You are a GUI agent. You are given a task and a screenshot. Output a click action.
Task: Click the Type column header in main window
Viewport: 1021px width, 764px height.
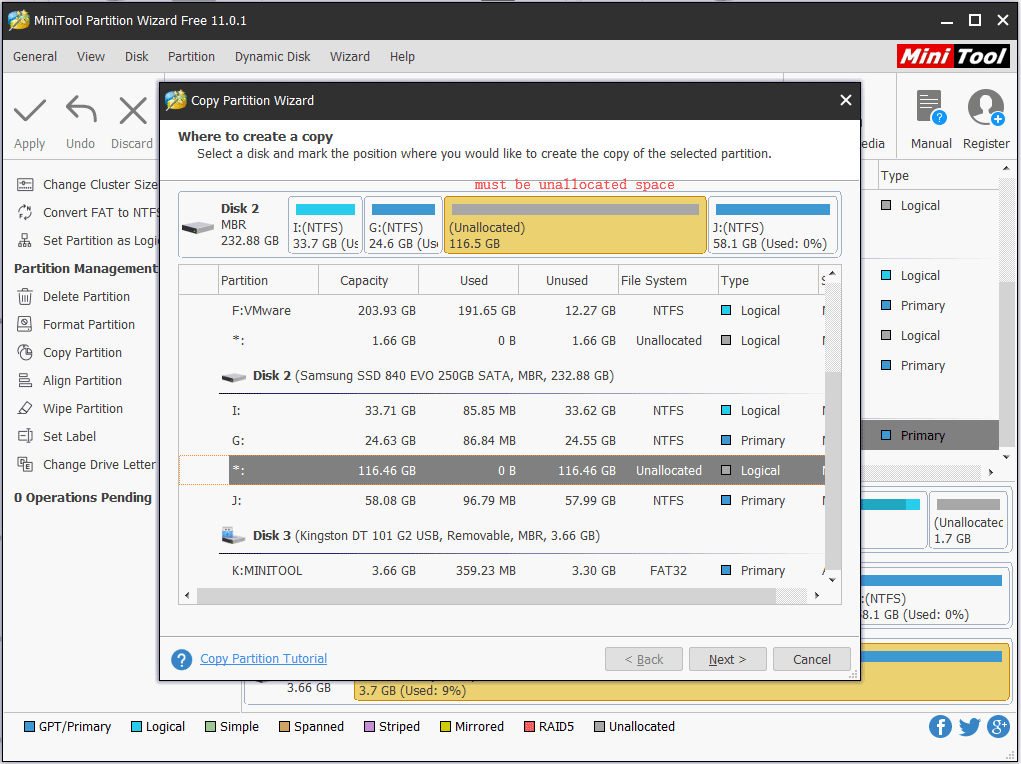tap(938, 176)
